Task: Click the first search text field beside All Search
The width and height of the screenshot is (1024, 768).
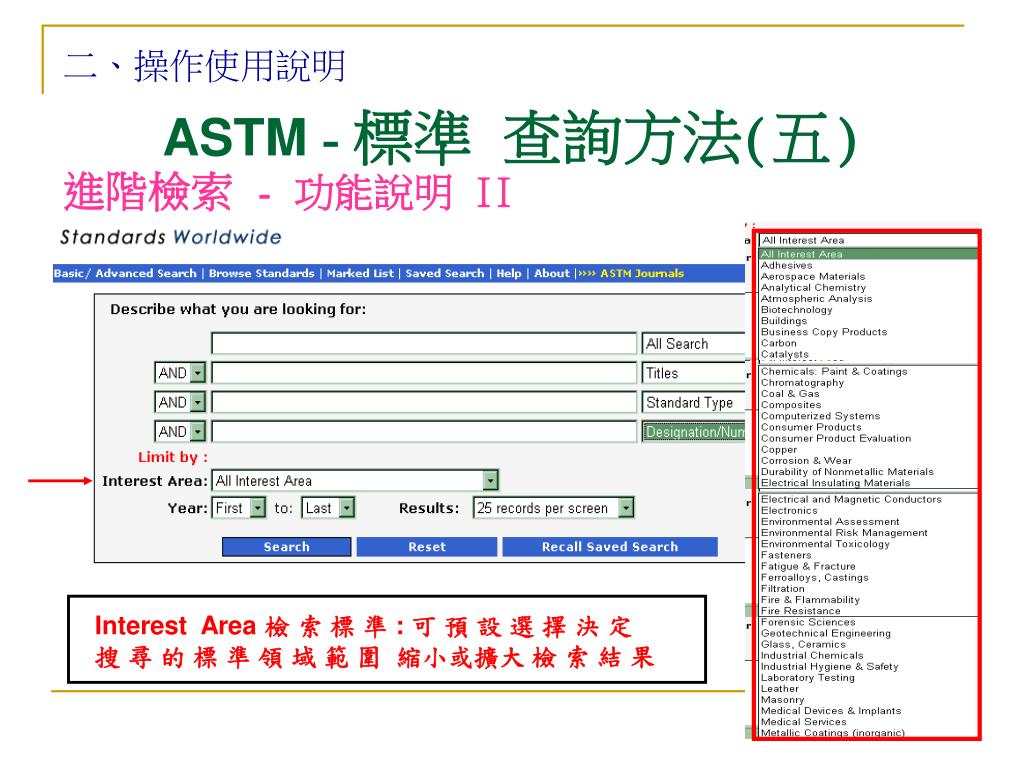Action: pyautogui.click(x=424, y=344)
